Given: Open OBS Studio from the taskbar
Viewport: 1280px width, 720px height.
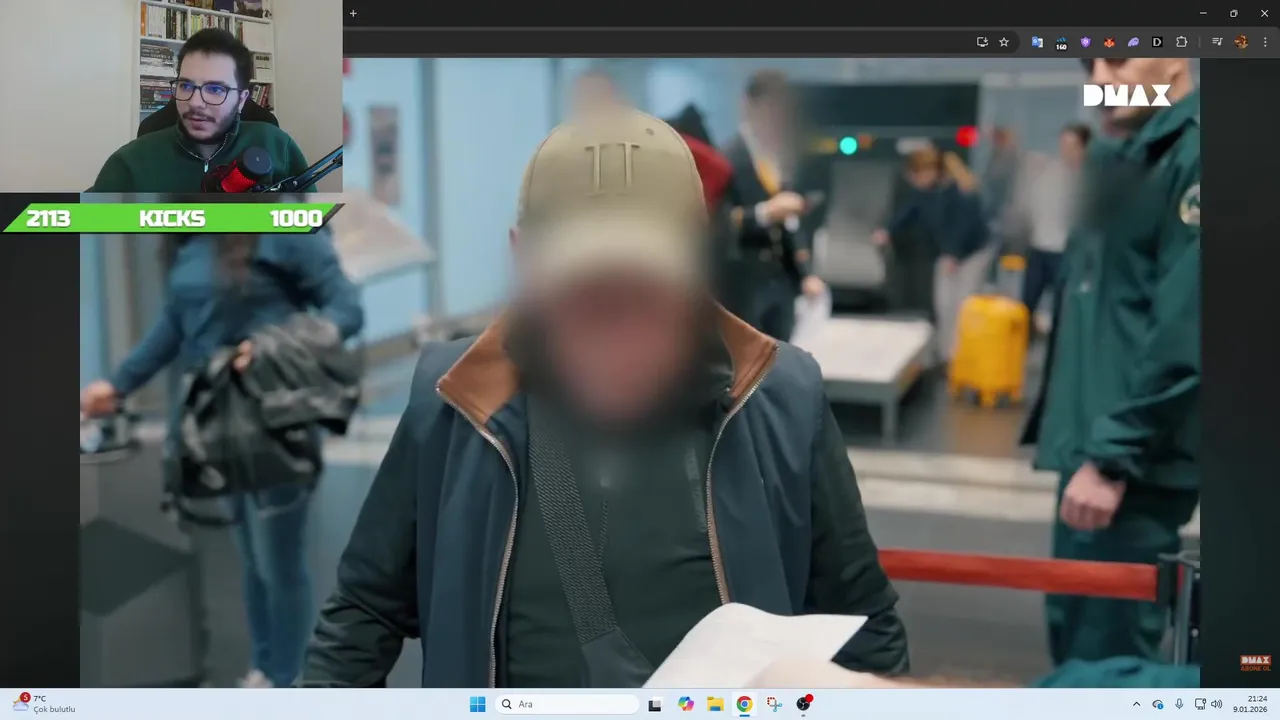Looking at the screenshot, I should pos(803,704).
